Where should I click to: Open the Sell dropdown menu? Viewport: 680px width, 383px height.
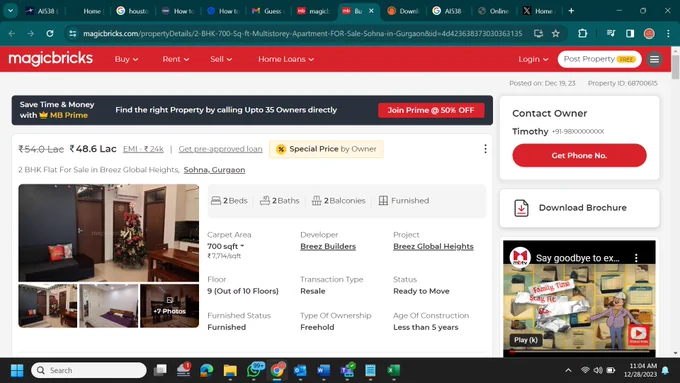[x=221, y=59]
